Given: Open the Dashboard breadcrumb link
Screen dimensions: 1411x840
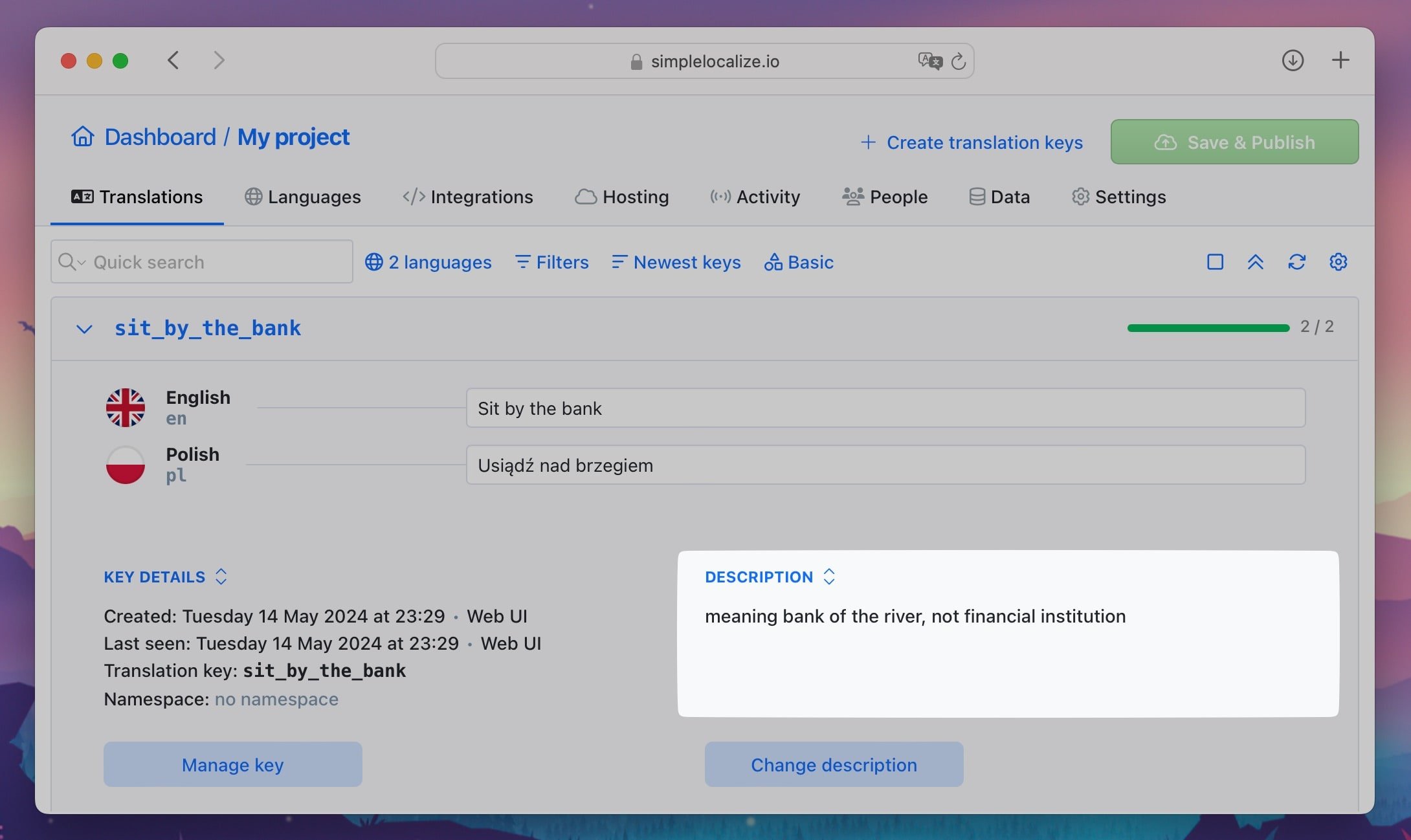Looking at the screenshot, I should pyautogui.click(x=160, y=137).
